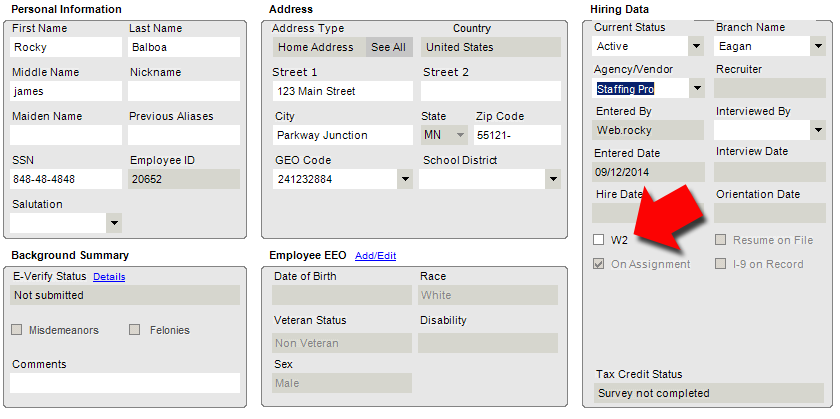Click the Race field showing White
Image resolution: width=840 pixels, height=419 pixels.
click(488, 295)
